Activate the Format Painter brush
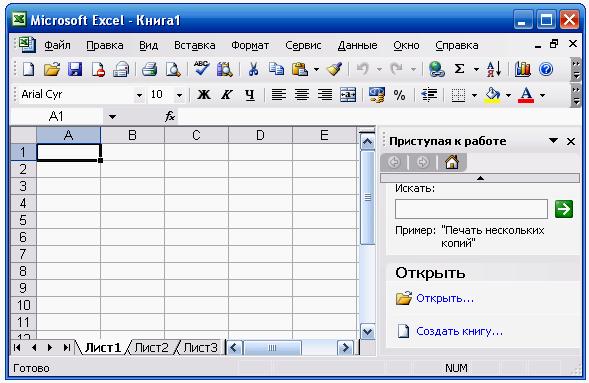The image size is (589, 383). (x=334, y=69)
